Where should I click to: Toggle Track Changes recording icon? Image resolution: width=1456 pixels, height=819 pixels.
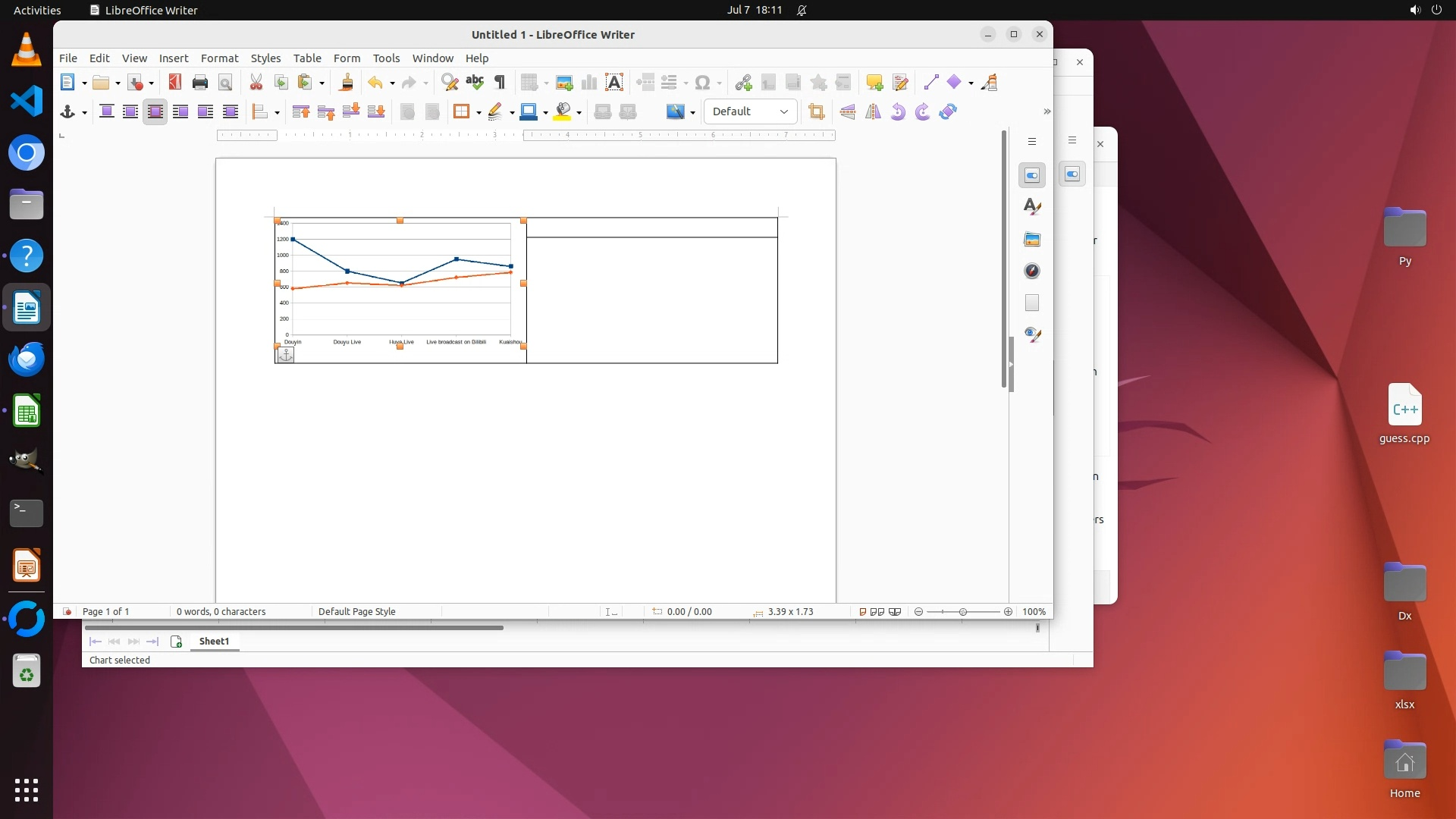900,83
